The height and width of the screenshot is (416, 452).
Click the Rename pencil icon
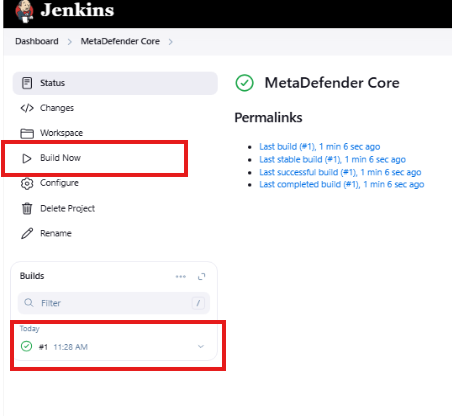(27, 233)
